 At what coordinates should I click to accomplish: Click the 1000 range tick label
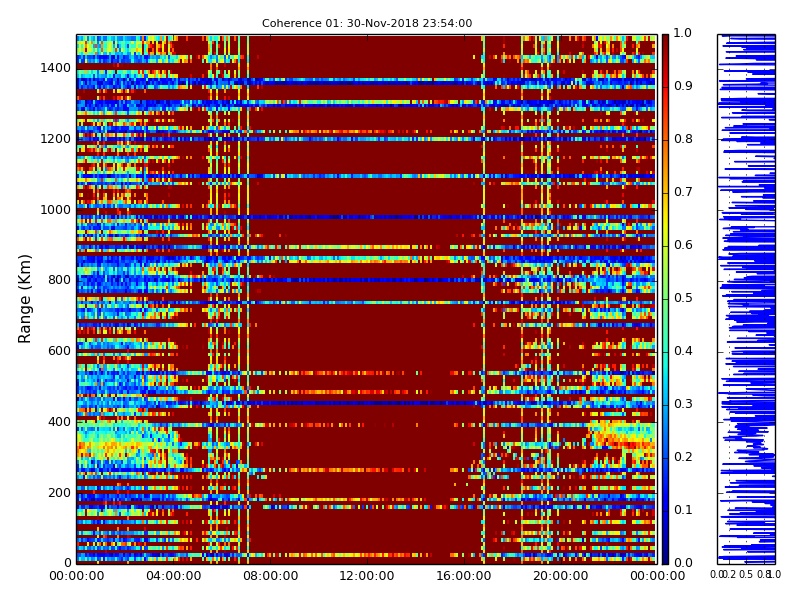[56, 210]
